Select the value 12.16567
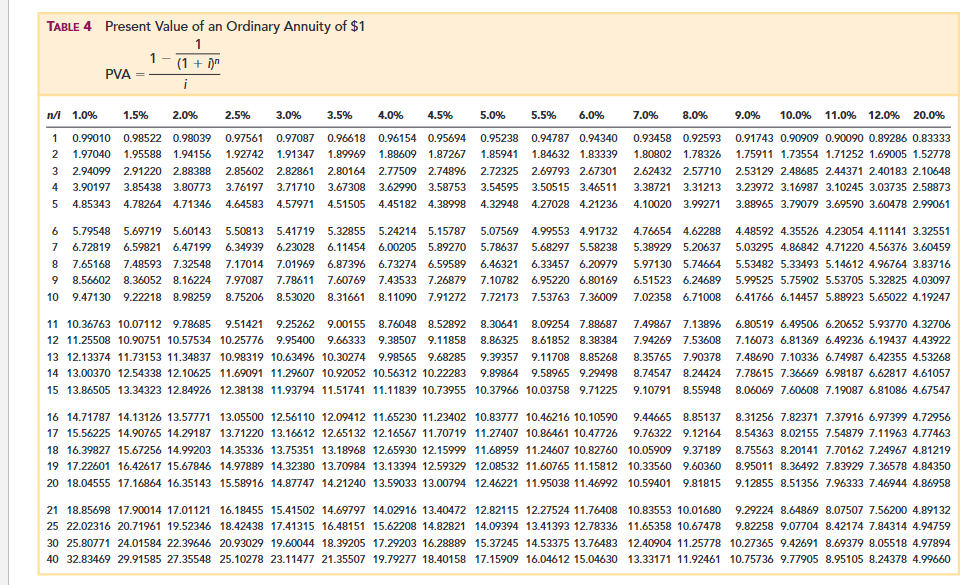The width and height of the screenshot is (967, 585). [395, 433]
